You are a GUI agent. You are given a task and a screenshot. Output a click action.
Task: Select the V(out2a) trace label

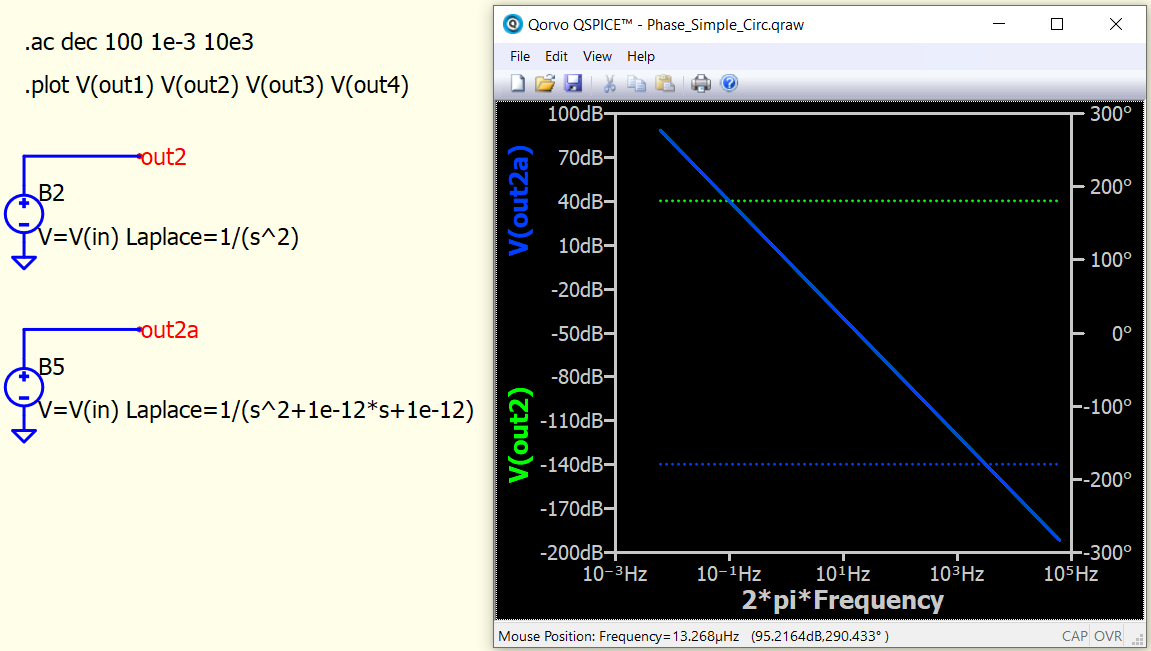(520, 200)
